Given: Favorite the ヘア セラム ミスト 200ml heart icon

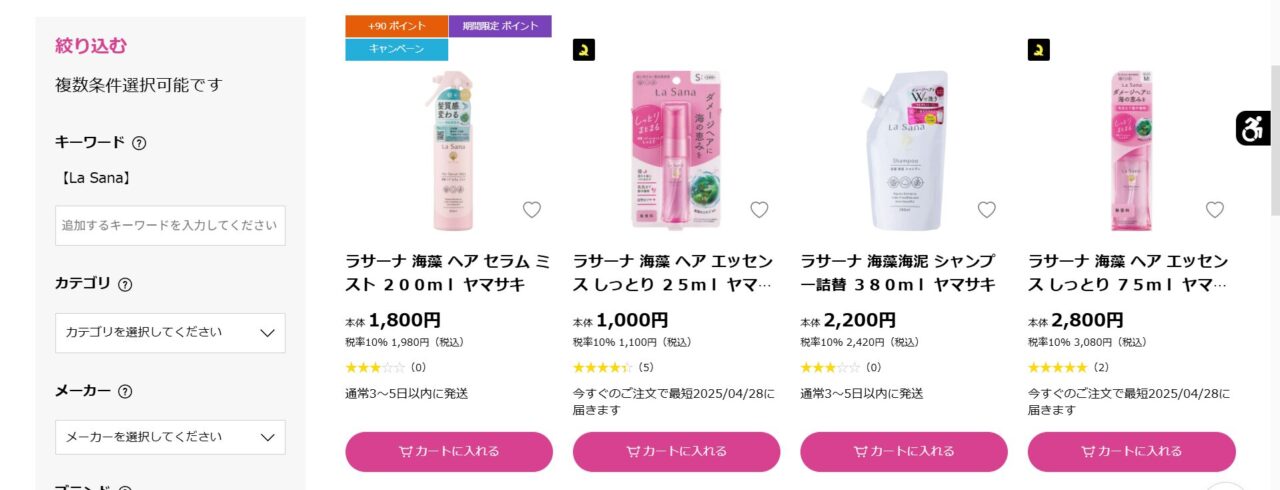Looking at the screenshot, I should pyautogui.click(x=532, y=209).
